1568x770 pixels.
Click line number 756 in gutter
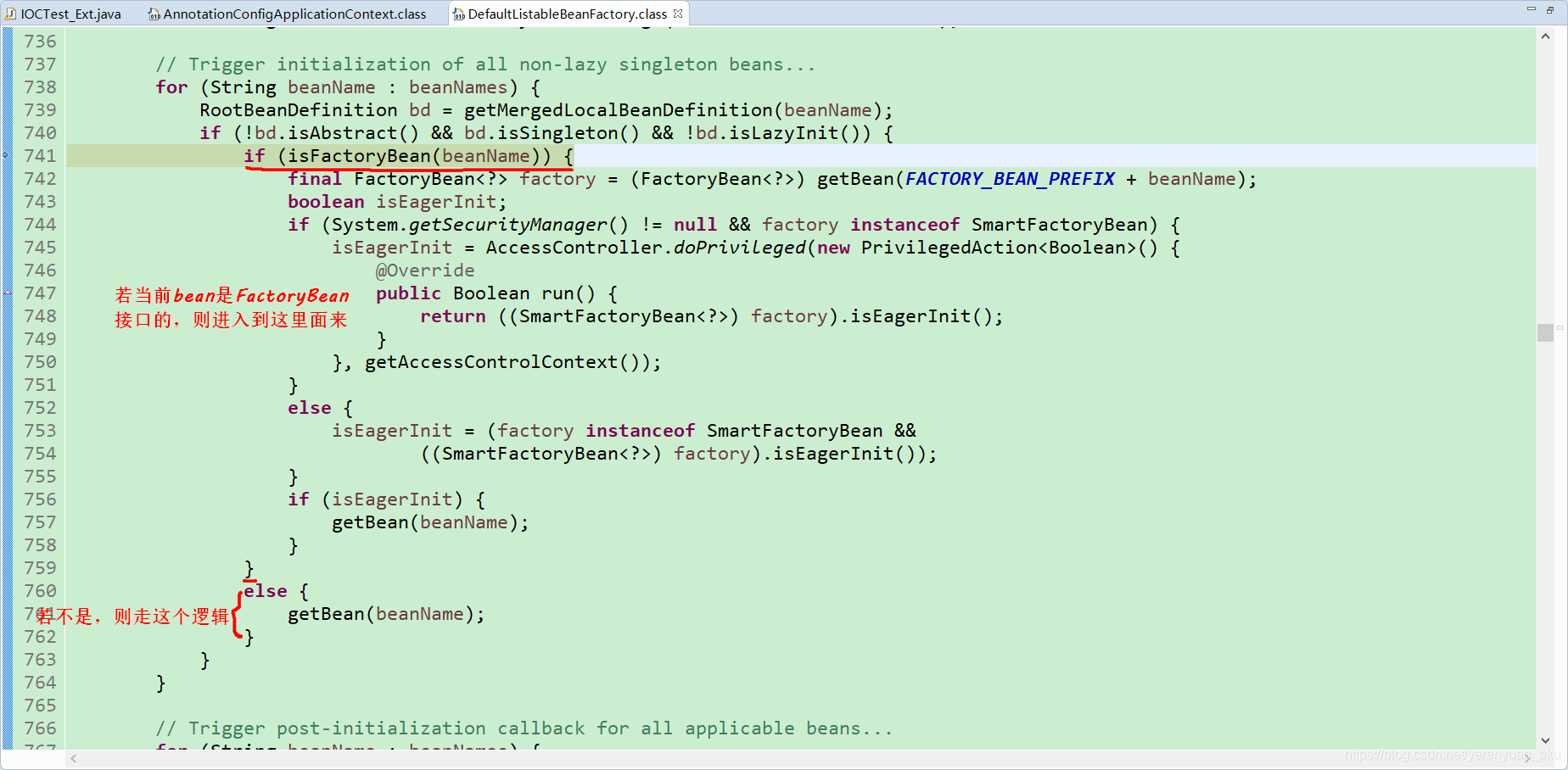pos(40,499)
